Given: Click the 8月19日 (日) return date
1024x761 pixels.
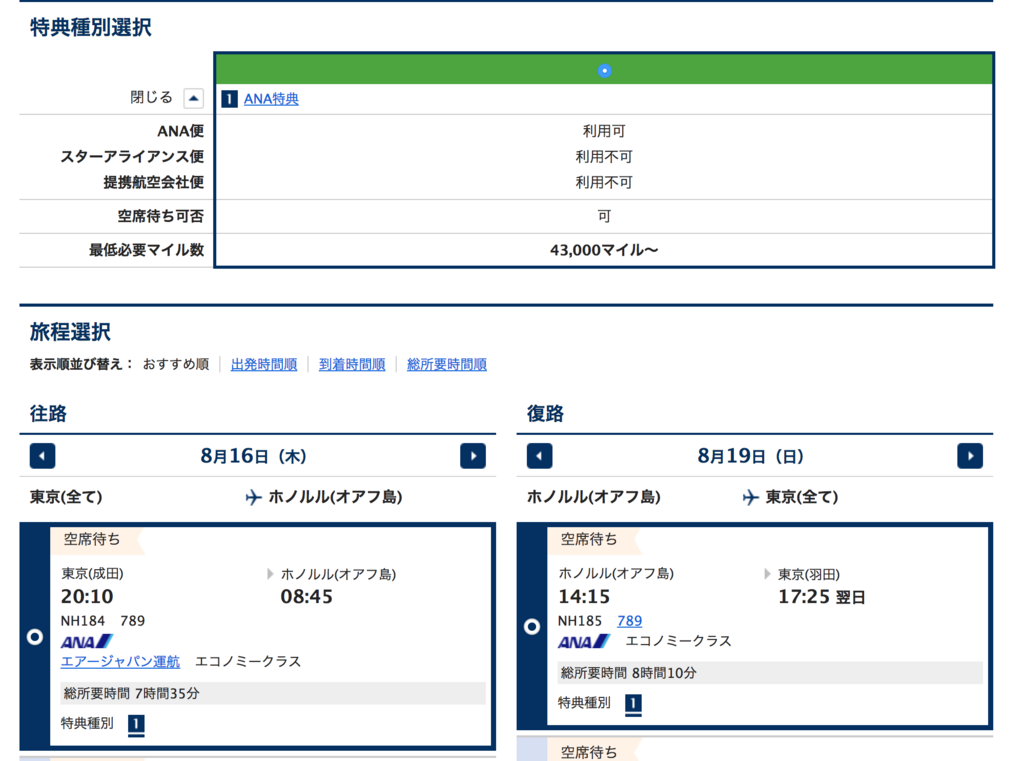Looking at the screenshot, I should point(750,456).
